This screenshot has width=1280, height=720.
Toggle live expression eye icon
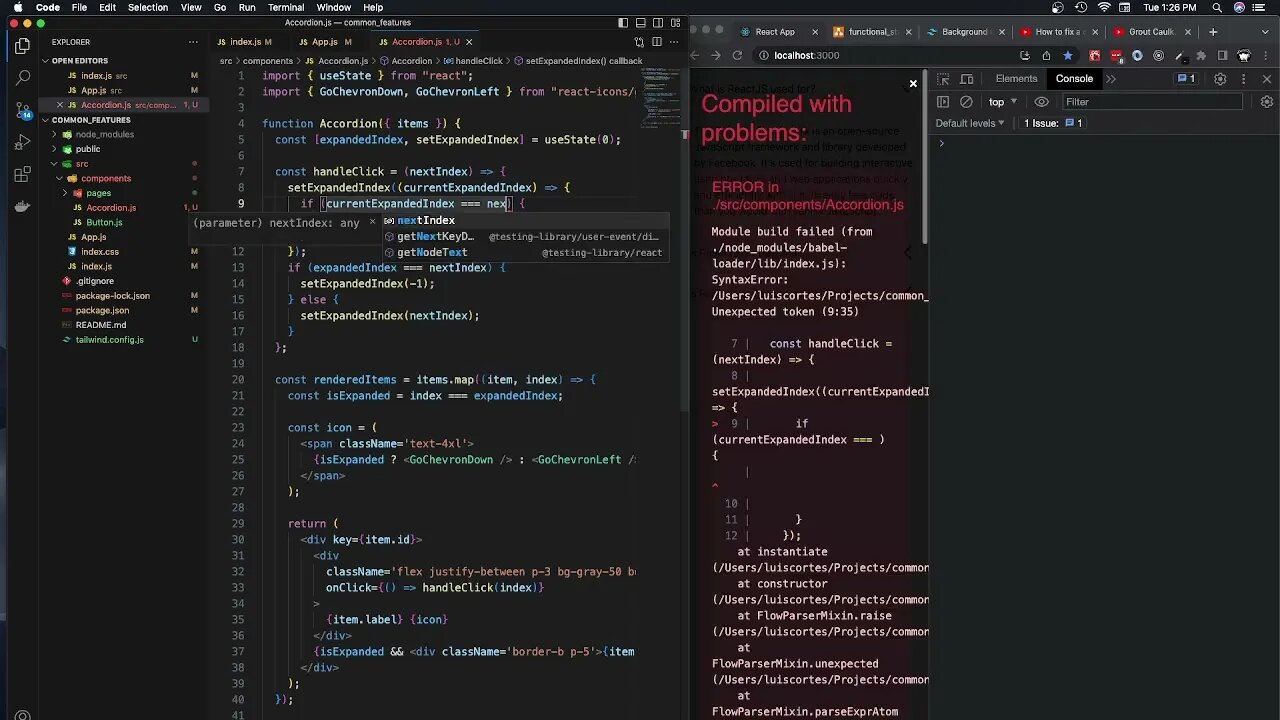pyautogui.click(x=1041, y=102)
